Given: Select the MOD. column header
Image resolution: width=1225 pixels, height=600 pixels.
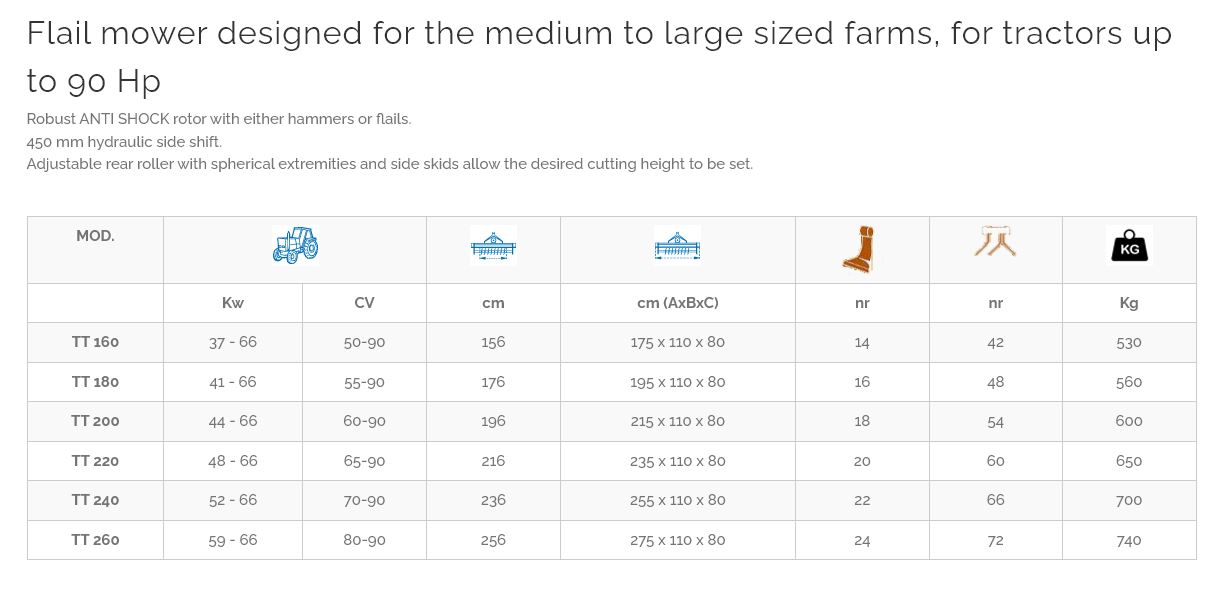Looking at the screenshot, I should tap(95, 236).
